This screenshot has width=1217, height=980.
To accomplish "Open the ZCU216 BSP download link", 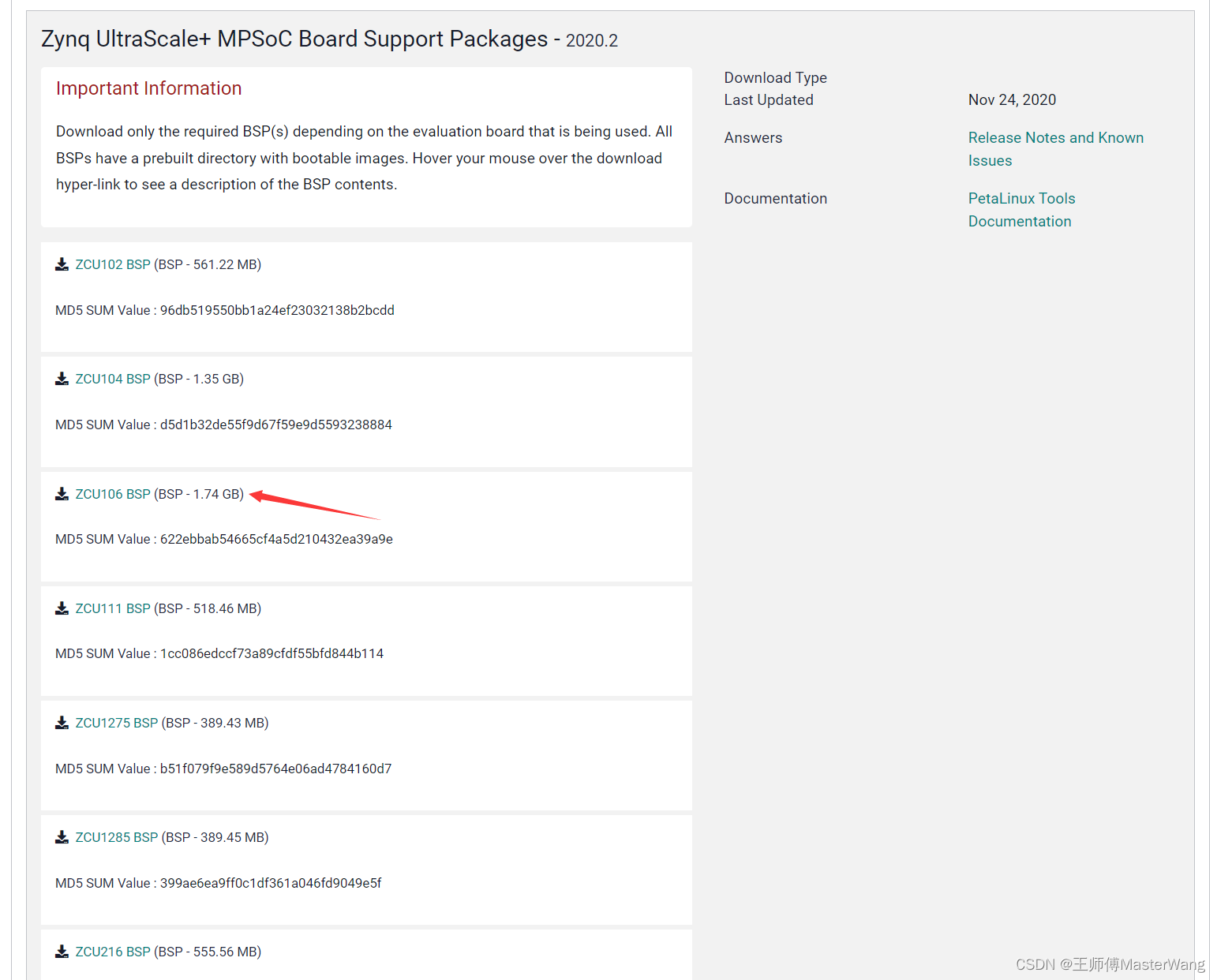I will pos(113,952).
